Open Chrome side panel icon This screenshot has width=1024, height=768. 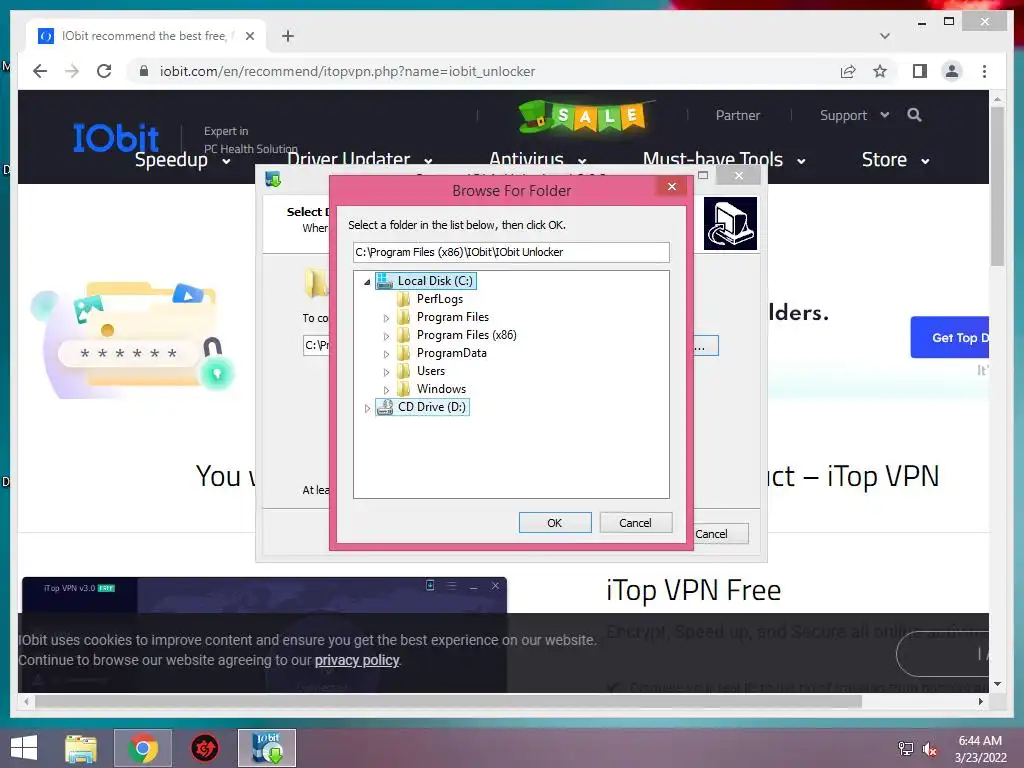pyautogui.click(x=920, y=71)
